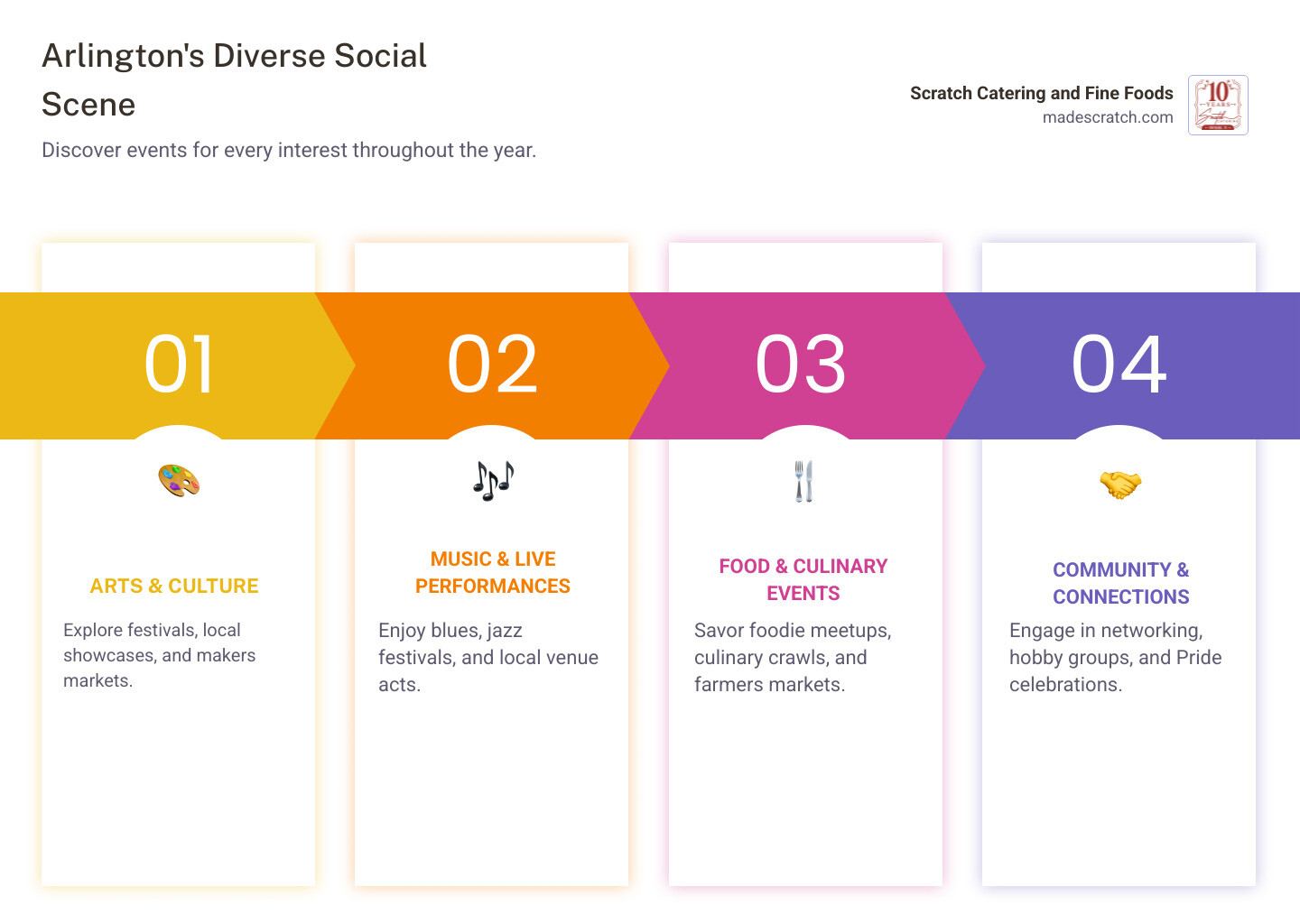The image size is (1300, 924).
Task: Click the COMMUNITY & CONNECTIONS heading
Action: pyautogui.click(x=1120, y=584)
